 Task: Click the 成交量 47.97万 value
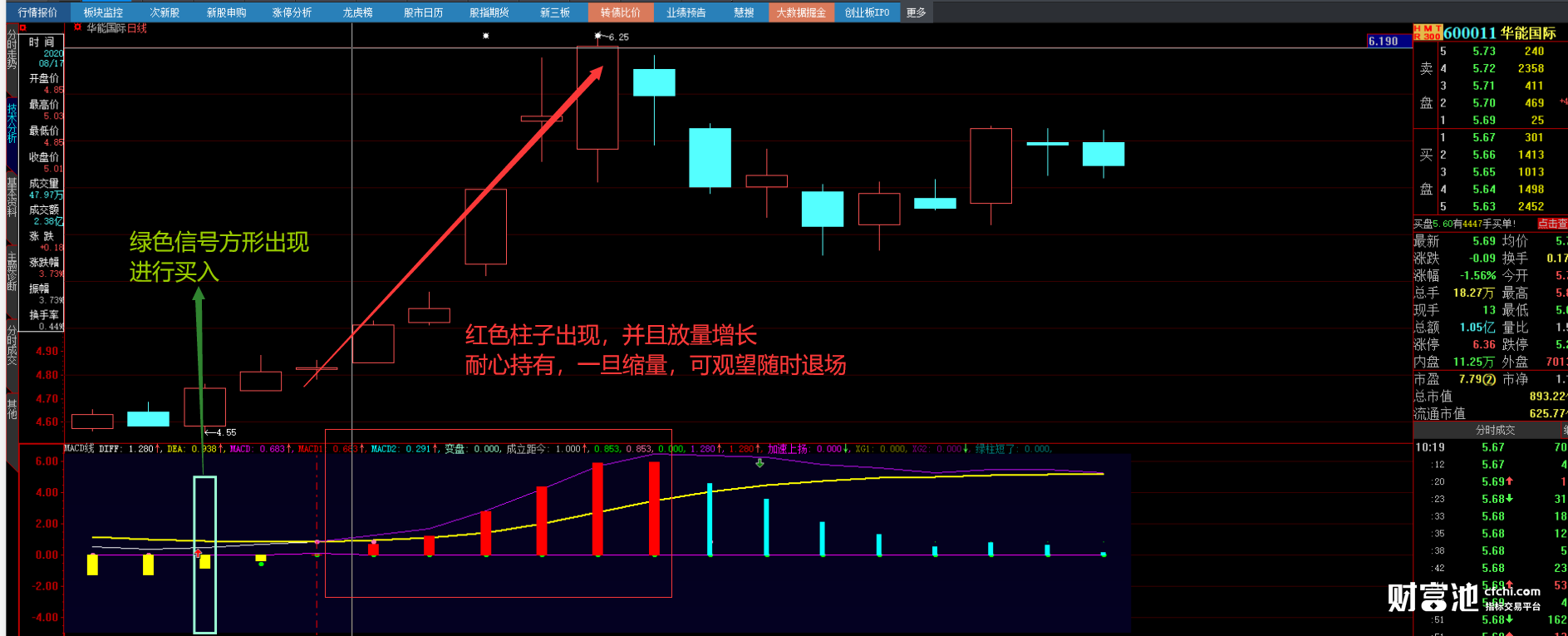pyautogui.click(x=46, y=195)
